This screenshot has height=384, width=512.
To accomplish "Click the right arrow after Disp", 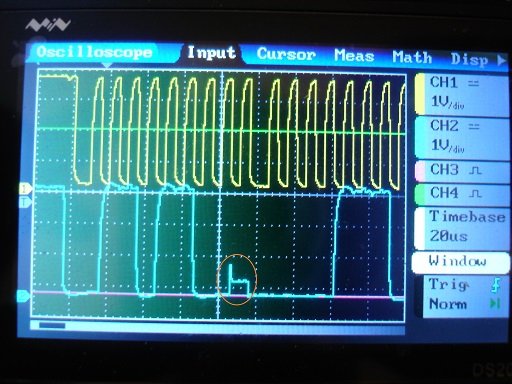I will pyautogui.click(x=501, y=60).
